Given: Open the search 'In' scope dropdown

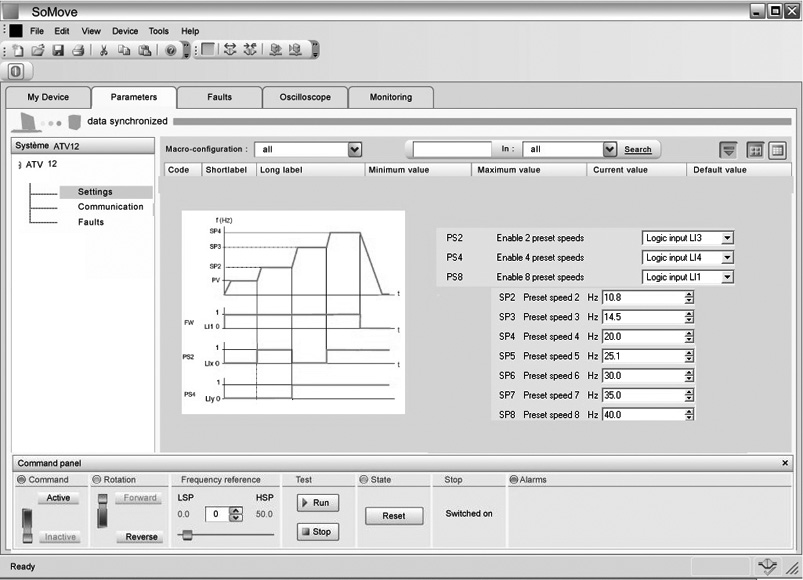Looking at the screenshot, I should pos(609,149).
